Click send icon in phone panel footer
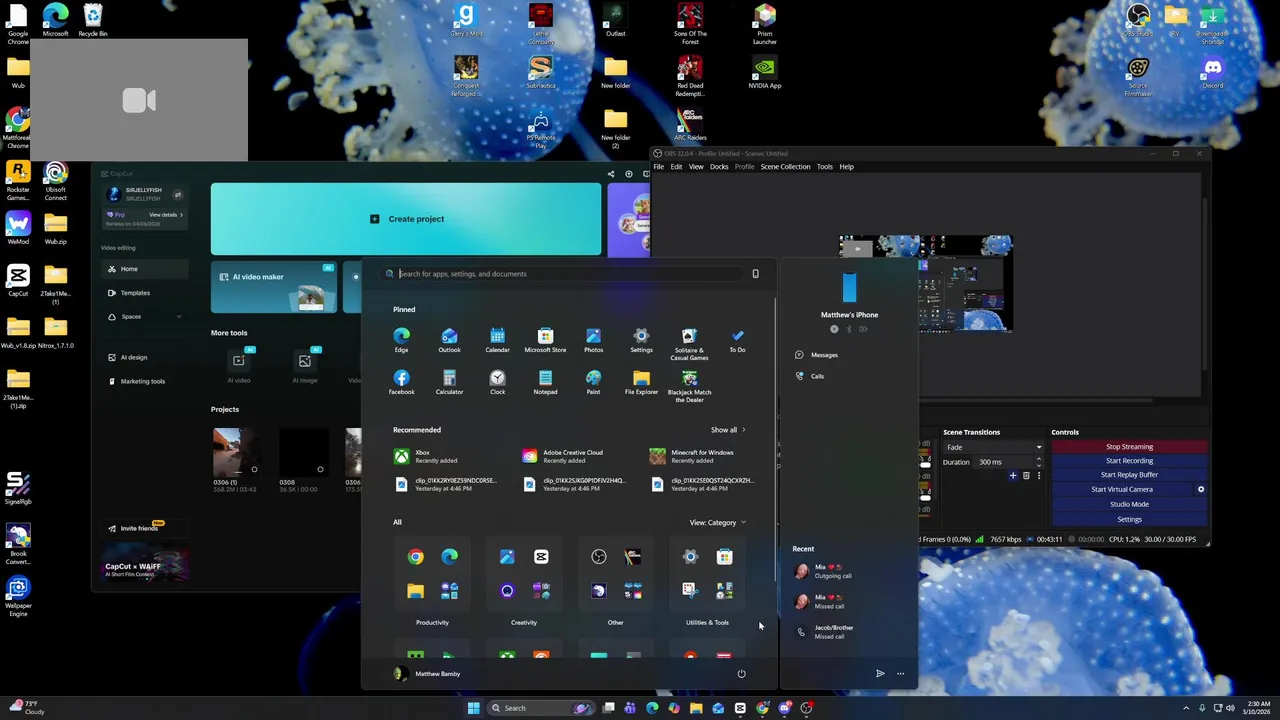This screenshot has width=1280, height=720. coord(880,673)
